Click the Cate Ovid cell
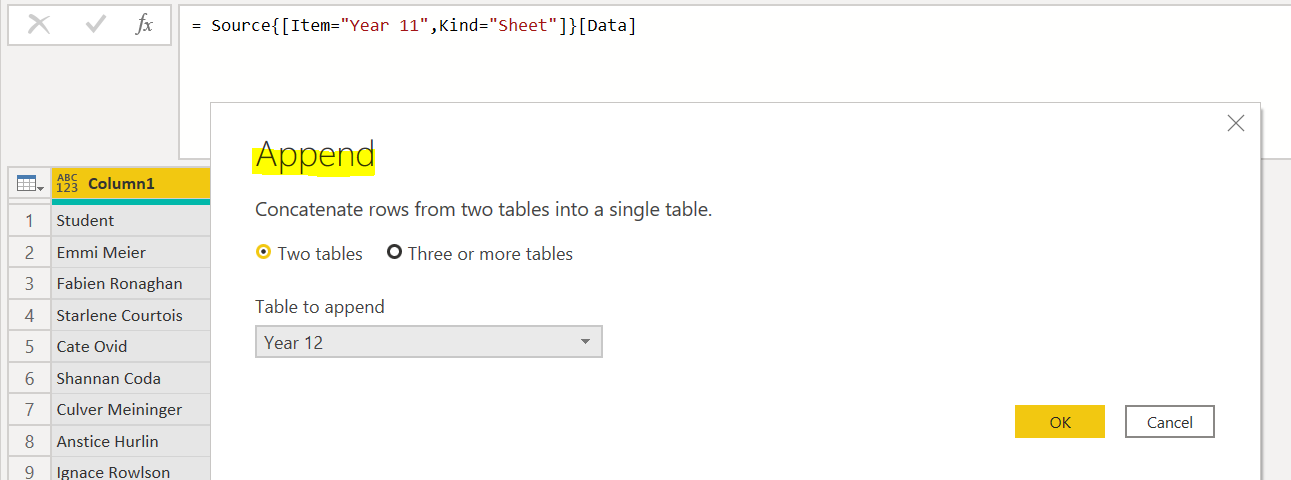This screenshot has width=1291, height=480. click(130, 346)
